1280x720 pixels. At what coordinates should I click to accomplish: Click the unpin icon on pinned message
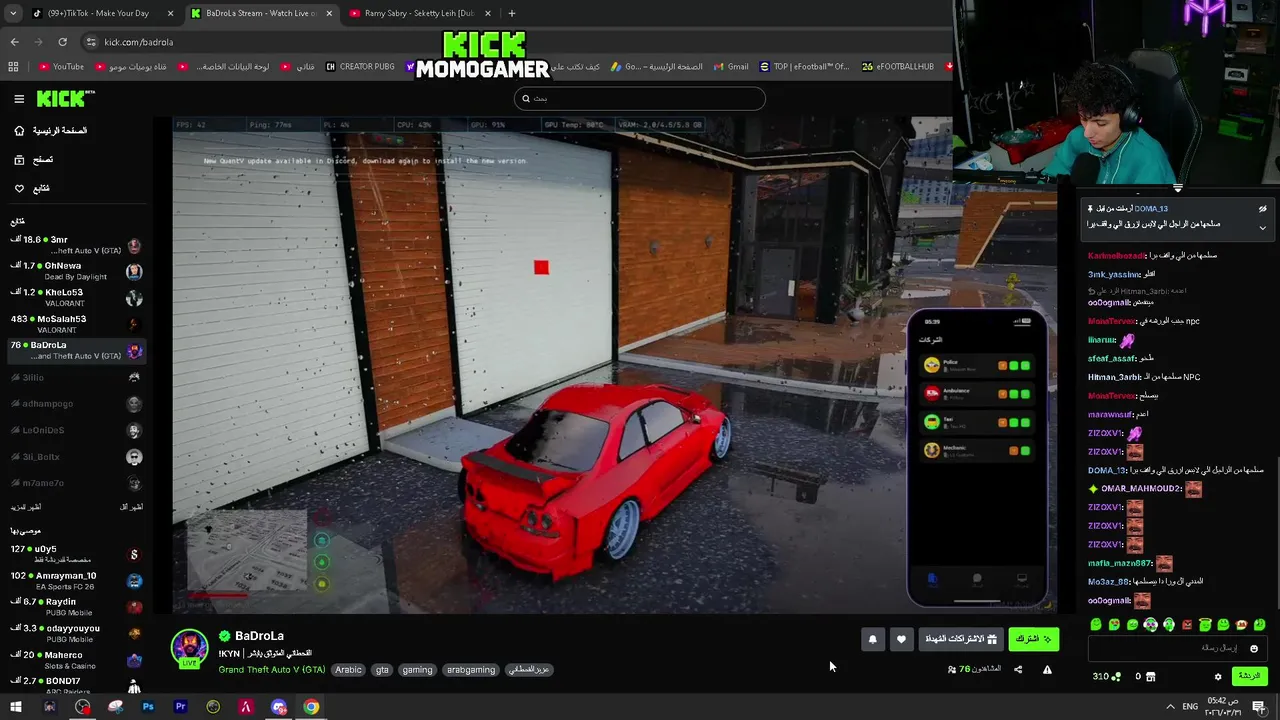pos(1262,209)
